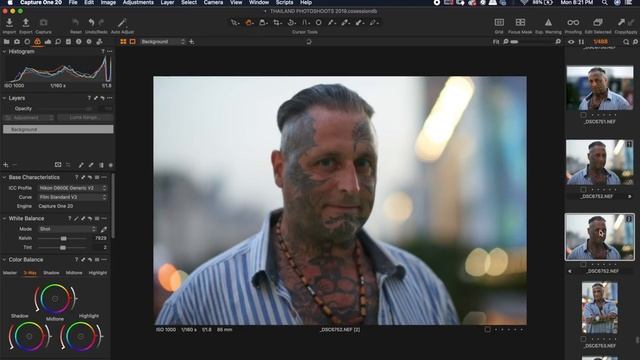Select the crop cursor tool
Viewport: 640px width, 360px height.
[277, 23]
